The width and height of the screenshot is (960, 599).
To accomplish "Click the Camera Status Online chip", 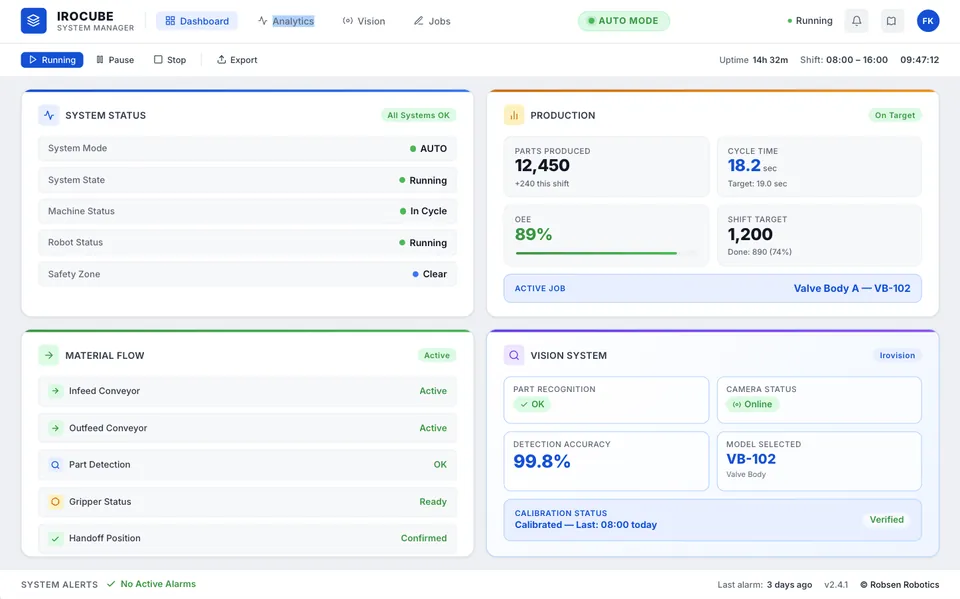I will coord(752,404).
